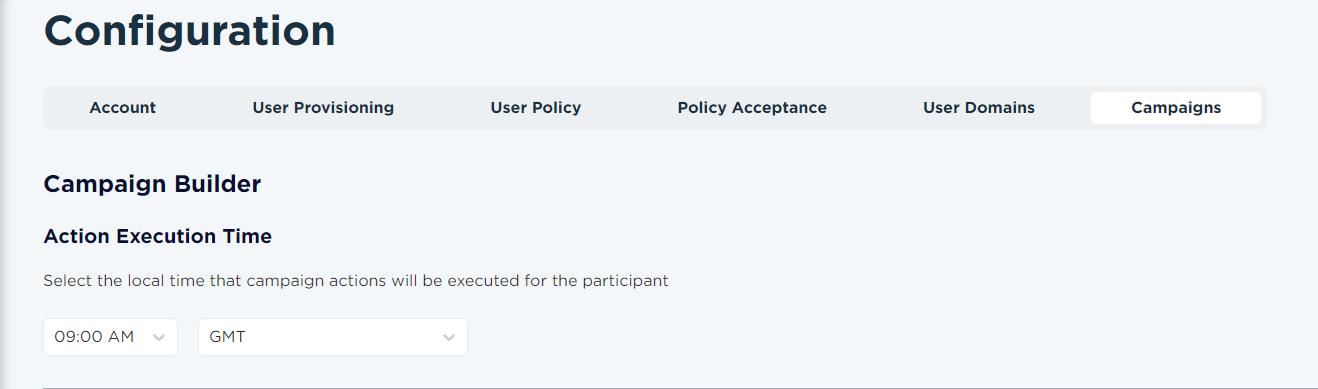Click the local time description sentence
The image size is (1318, 389).
point(356,281)
